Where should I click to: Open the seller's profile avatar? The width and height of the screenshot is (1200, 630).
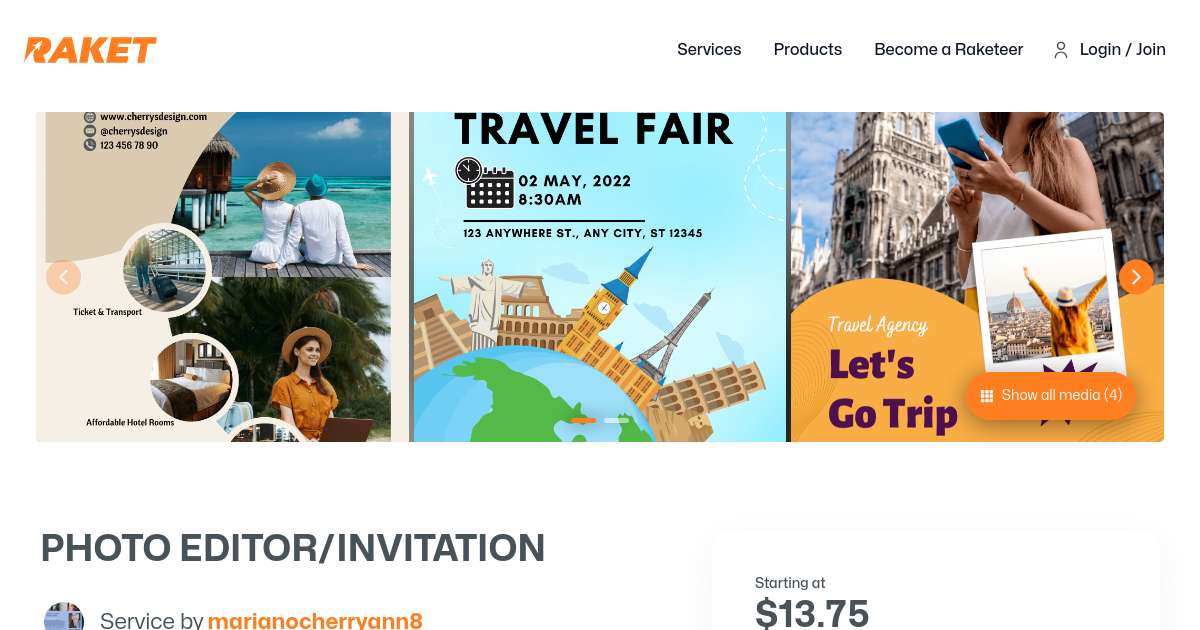coord(64,618)
